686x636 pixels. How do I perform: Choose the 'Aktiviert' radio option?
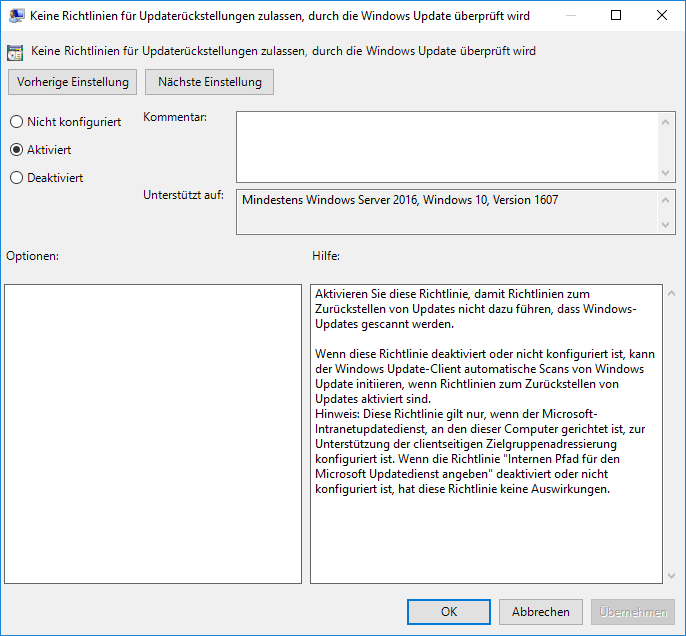coord(16,150)
